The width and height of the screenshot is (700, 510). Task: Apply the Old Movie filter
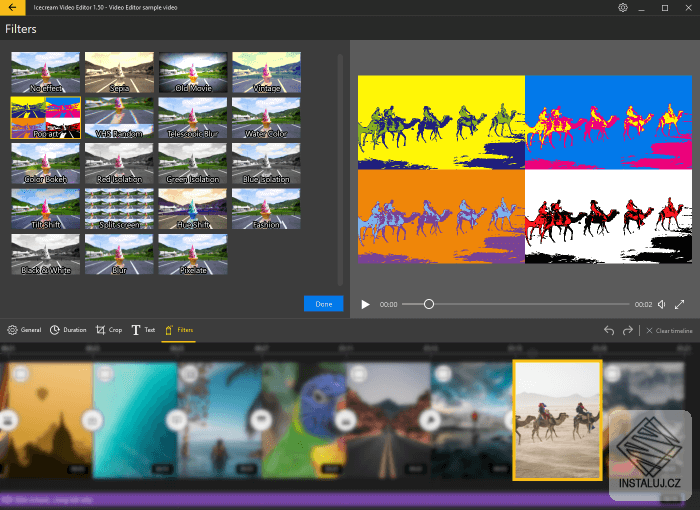click(x=193, y=72)
